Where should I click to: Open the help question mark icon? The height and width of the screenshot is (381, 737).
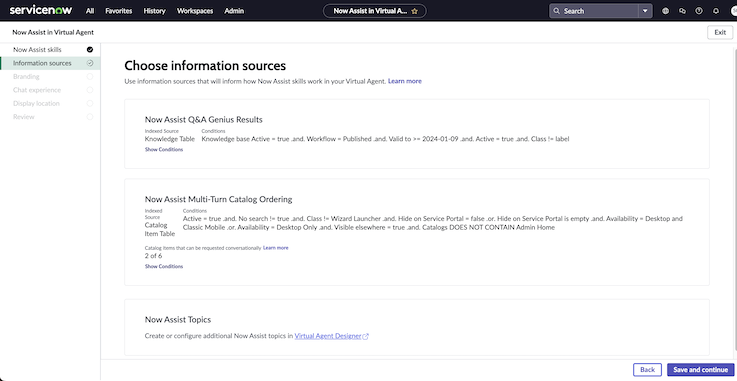coord(699,11)
